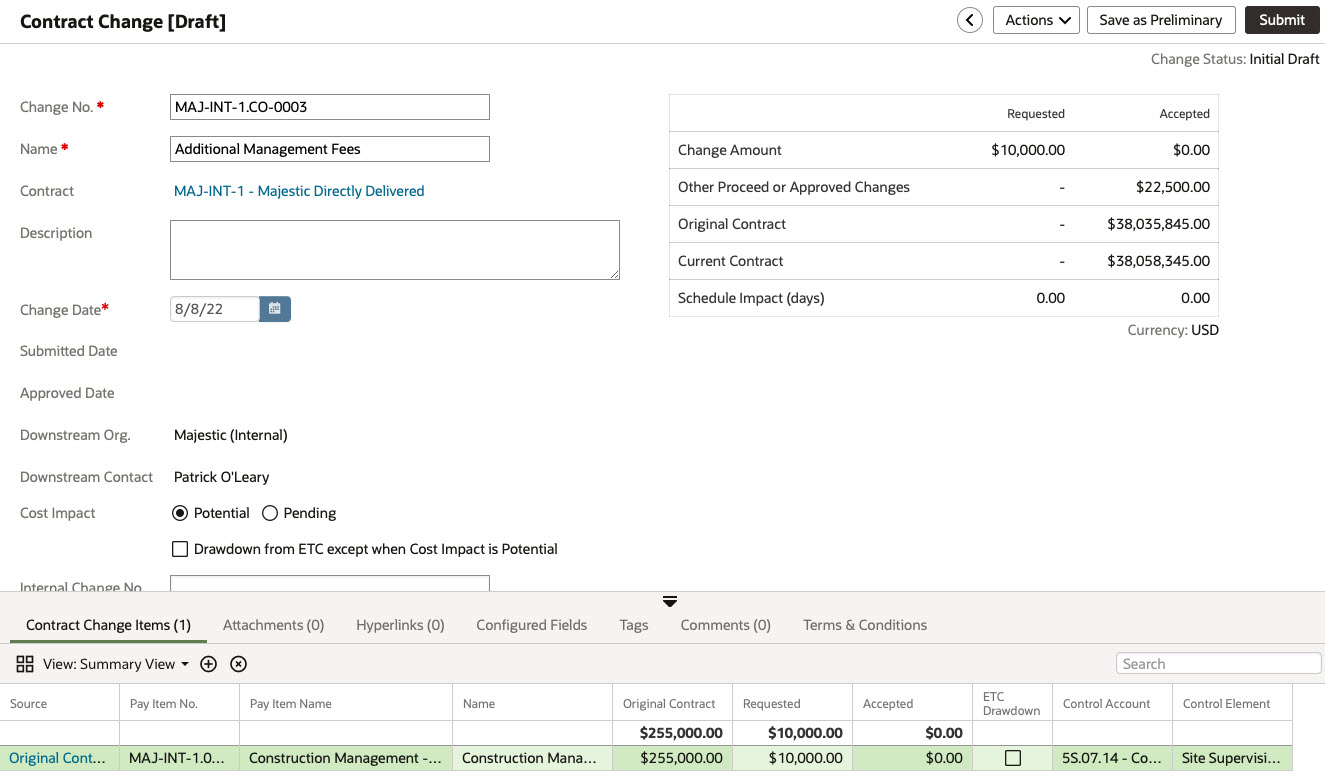Click into the Description text area
The height and width of the screenshot is (784, 1325).
[x=394, y=250]
